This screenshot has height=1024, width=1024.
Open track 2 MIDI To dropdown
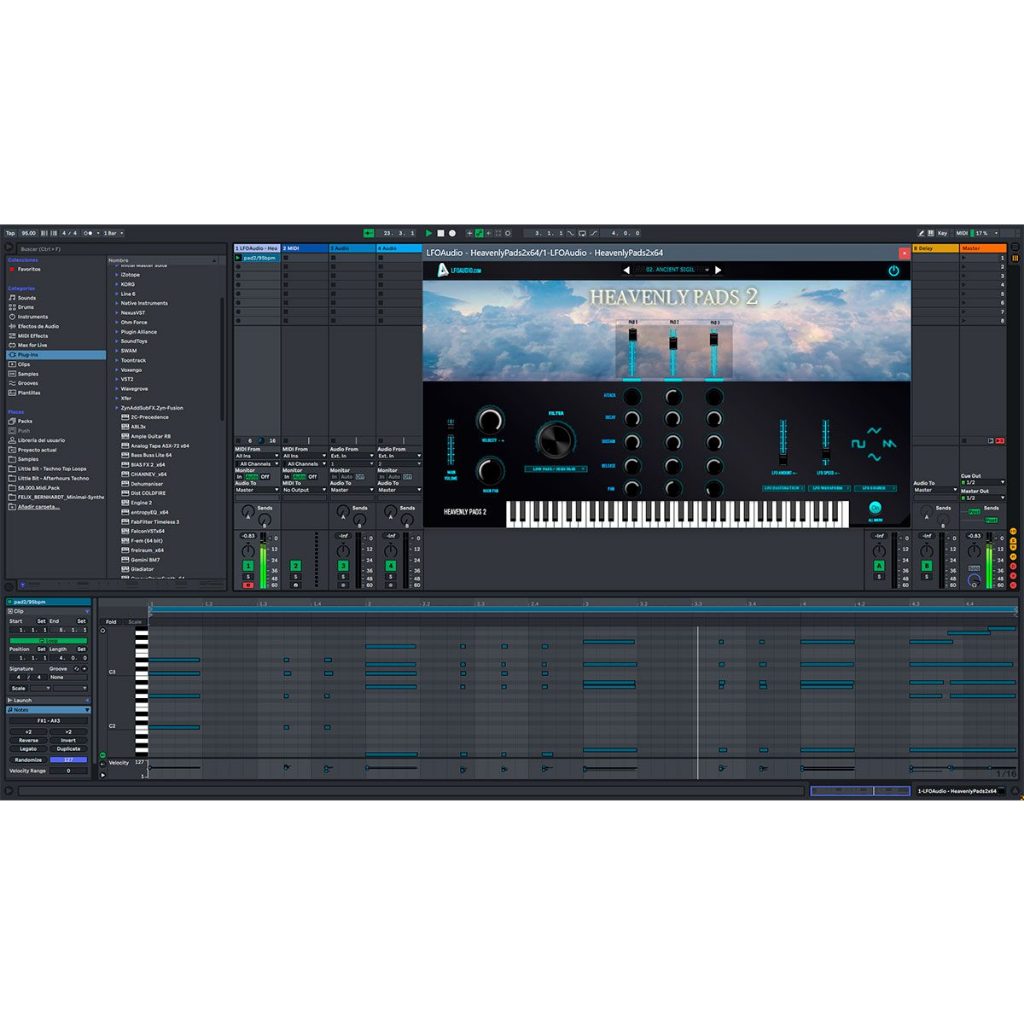pos(304,490)
